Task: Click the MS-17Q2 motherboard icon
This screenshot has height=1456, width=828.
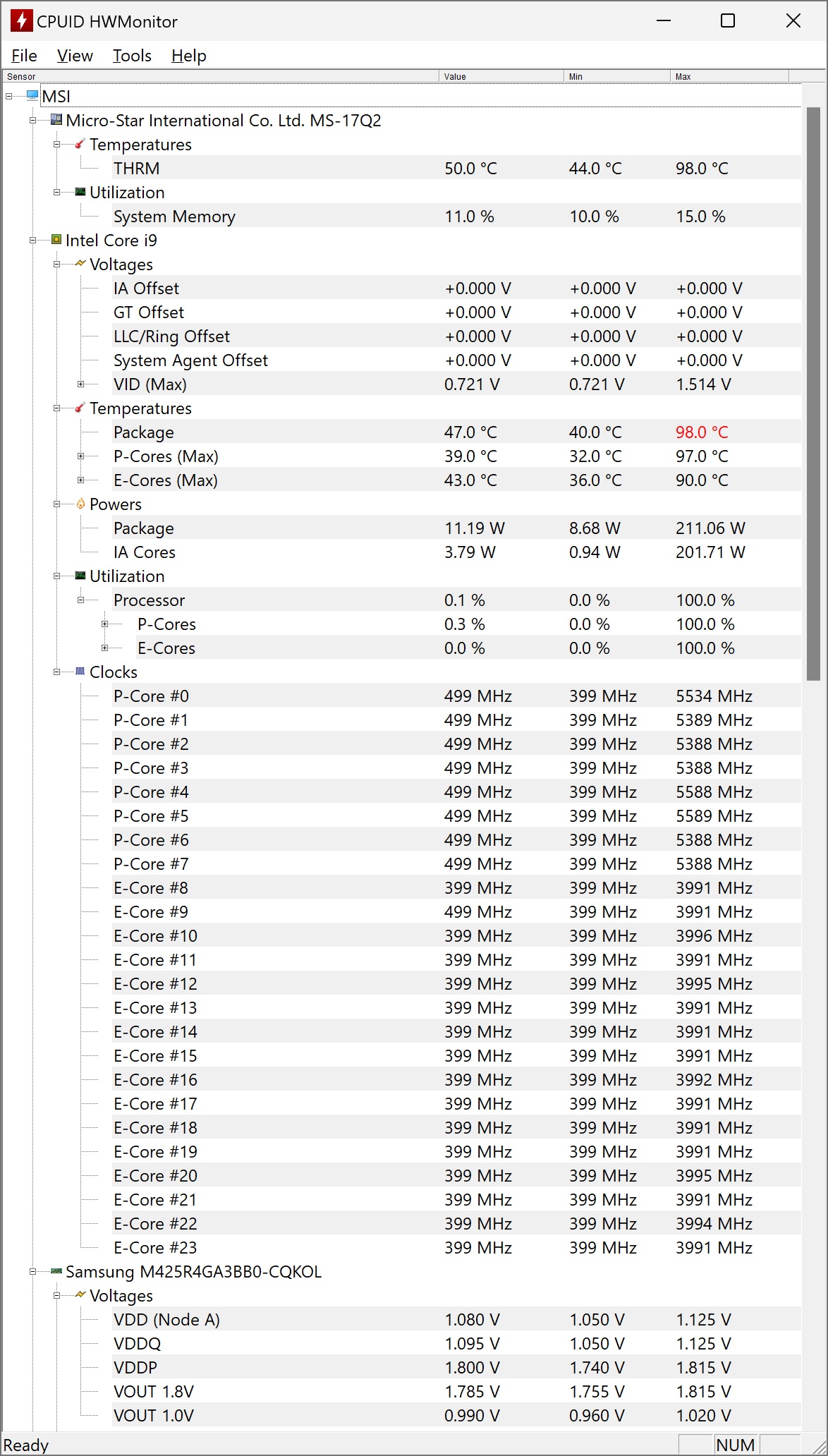Action: tap(56, 120)
